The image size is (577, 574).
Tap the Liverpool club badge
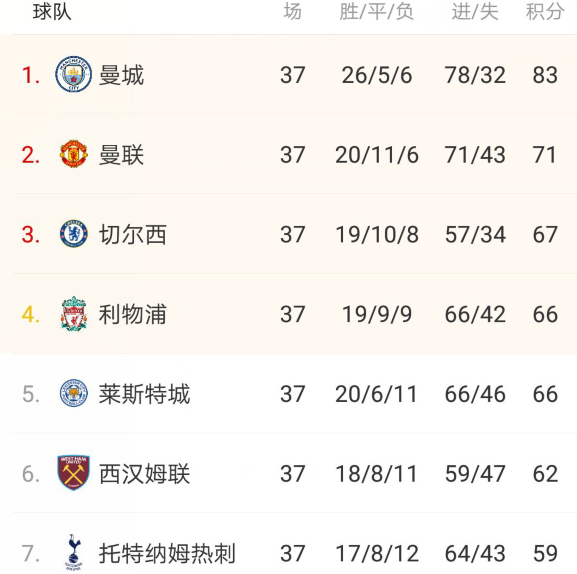coord(74,313)
